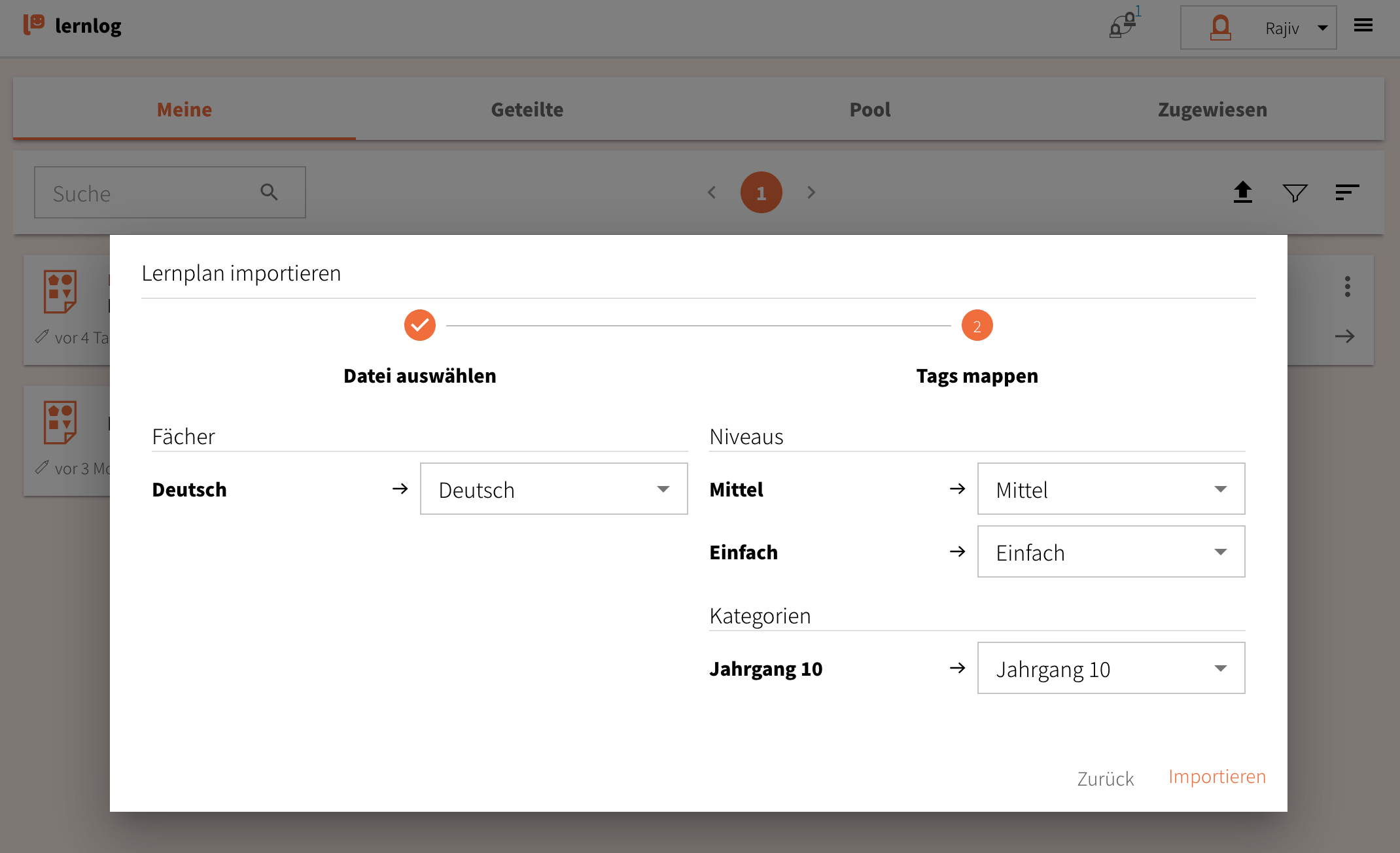Click the upload import icon
Image resolution: width=1400 pixels, height=853 pixels.
click(x=1242, y=192)
